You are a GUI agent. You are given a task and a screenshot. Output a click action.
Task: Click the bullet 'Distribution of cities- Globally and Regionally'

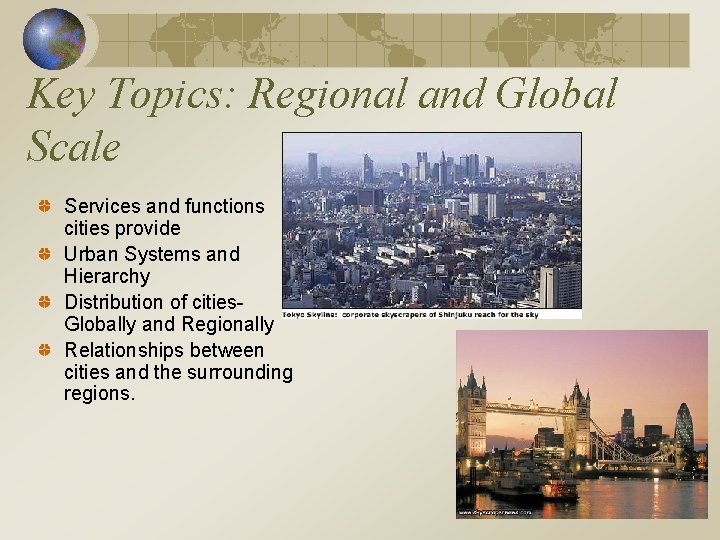pos(169,313)
